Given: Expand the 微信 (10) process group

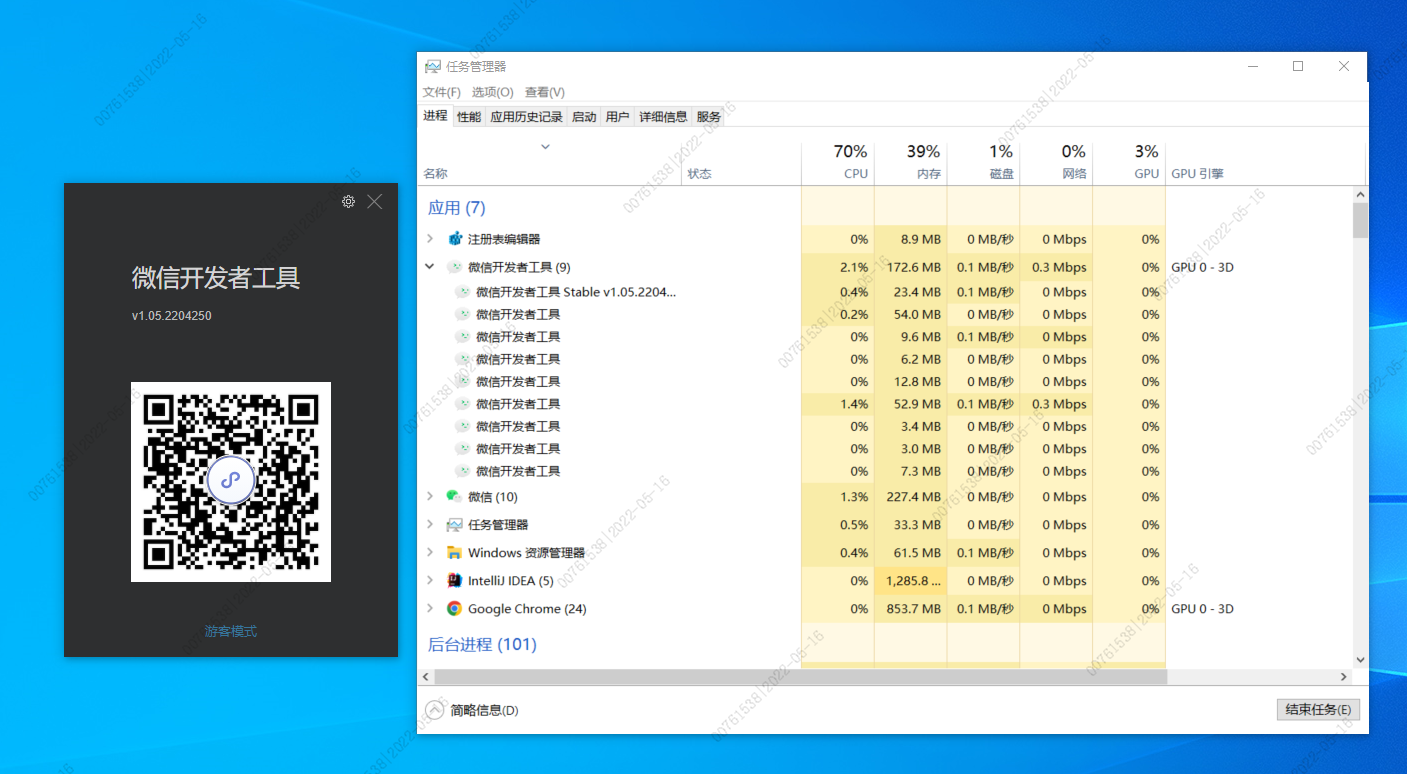Looking at the screenshot, I should (x=430, y=497).
